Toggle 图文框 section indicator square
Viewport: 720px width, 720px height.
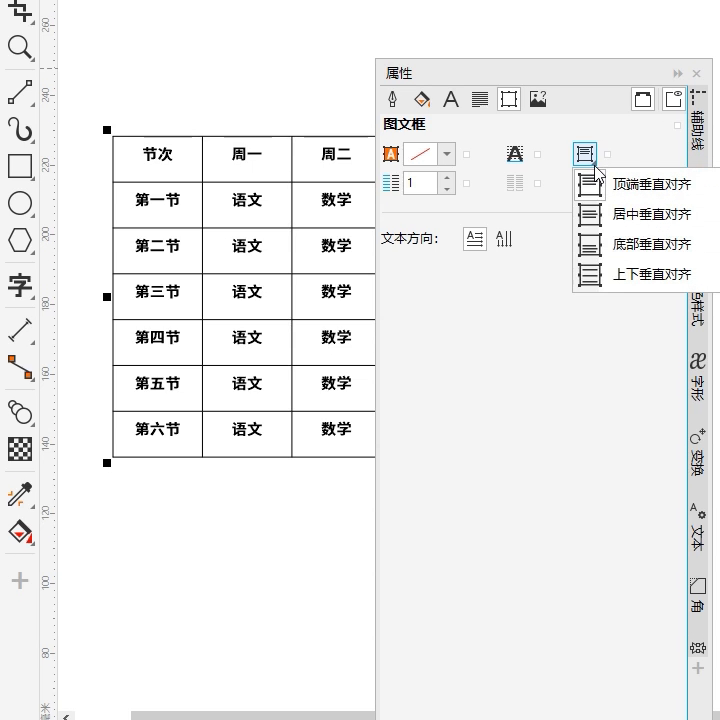(677, 125)
